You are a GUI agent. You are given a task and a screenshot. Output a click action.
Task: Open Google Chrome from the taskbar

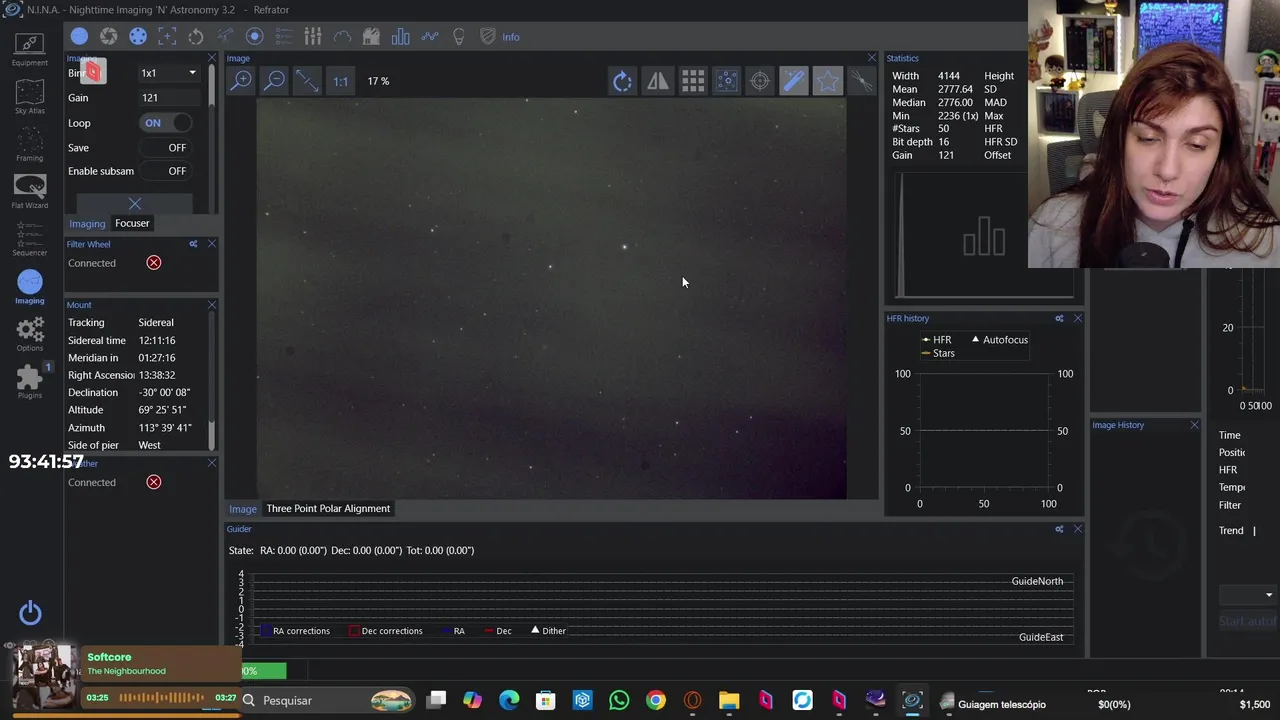point(655,701)
